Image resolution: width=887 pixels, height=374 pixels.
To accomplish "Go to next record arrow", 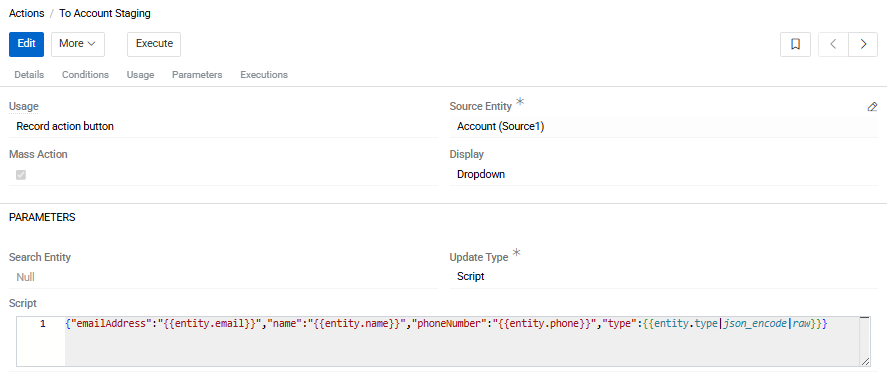I will [863, 44].
